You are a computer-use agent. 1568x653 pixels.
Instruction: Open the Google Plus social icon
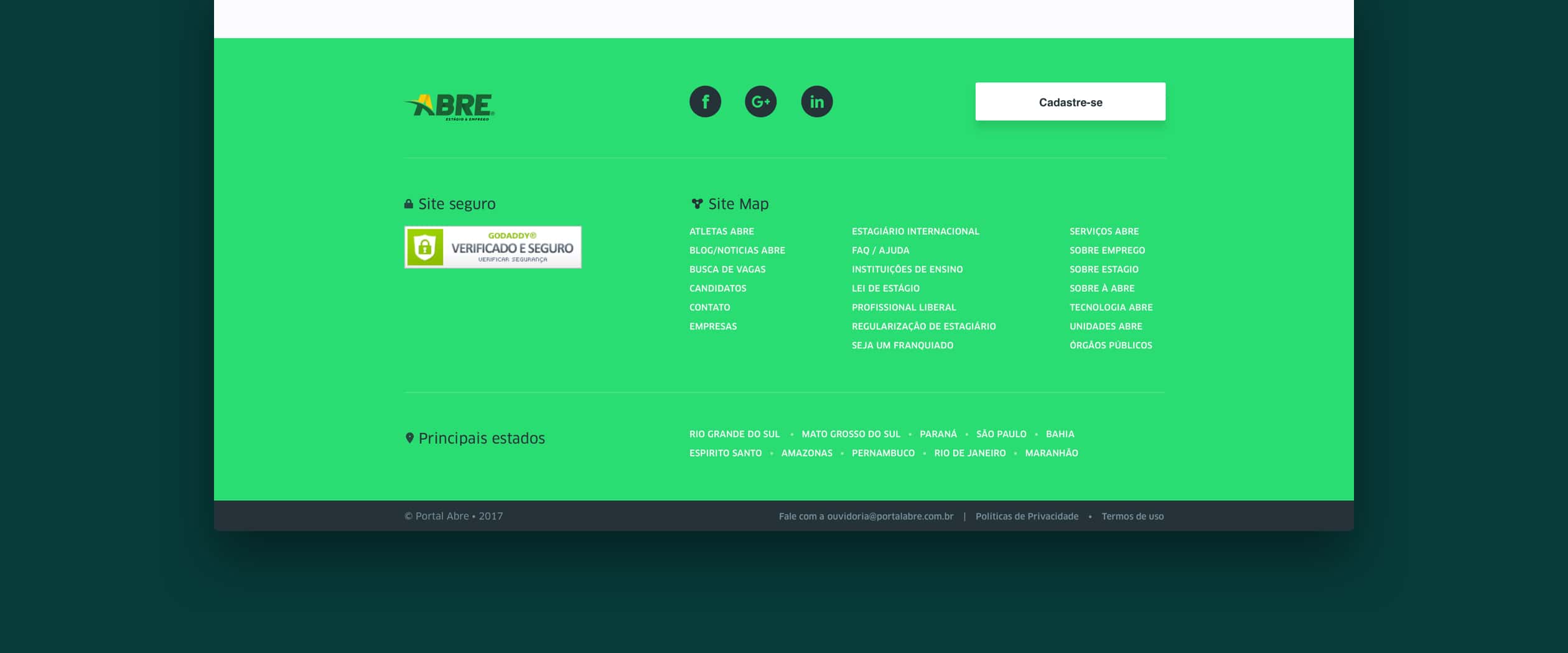(760, 101)
